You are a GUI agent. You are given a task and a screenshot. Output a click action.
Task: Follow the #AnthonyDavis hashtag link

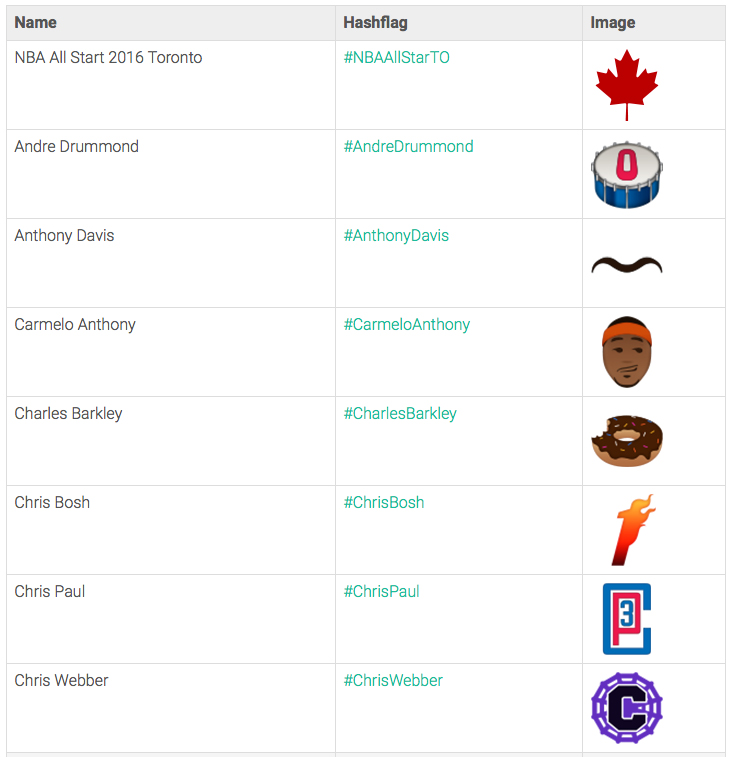point(396,236)
